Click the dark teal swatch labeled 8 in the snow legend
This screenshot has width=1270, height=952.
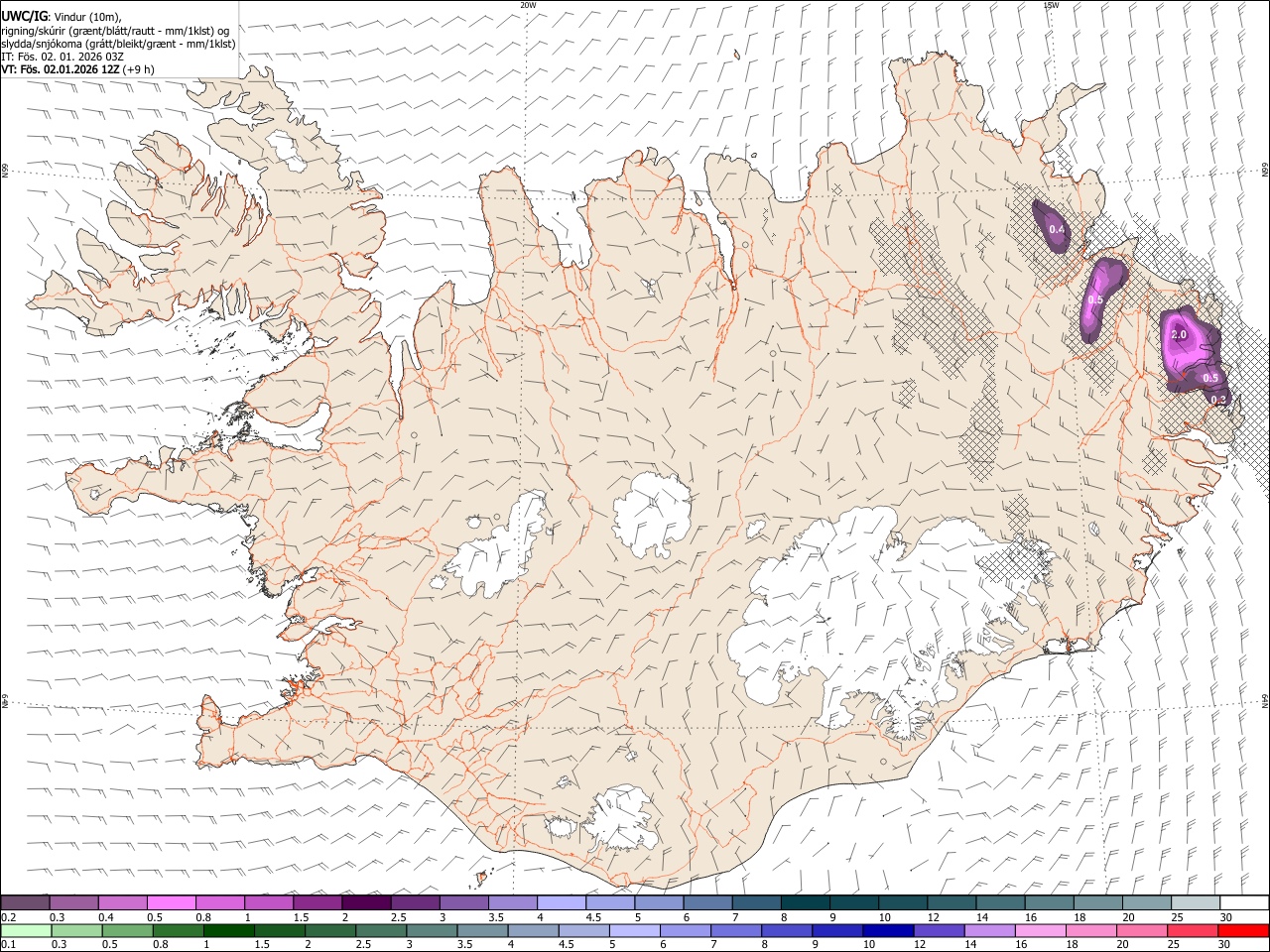806,902
